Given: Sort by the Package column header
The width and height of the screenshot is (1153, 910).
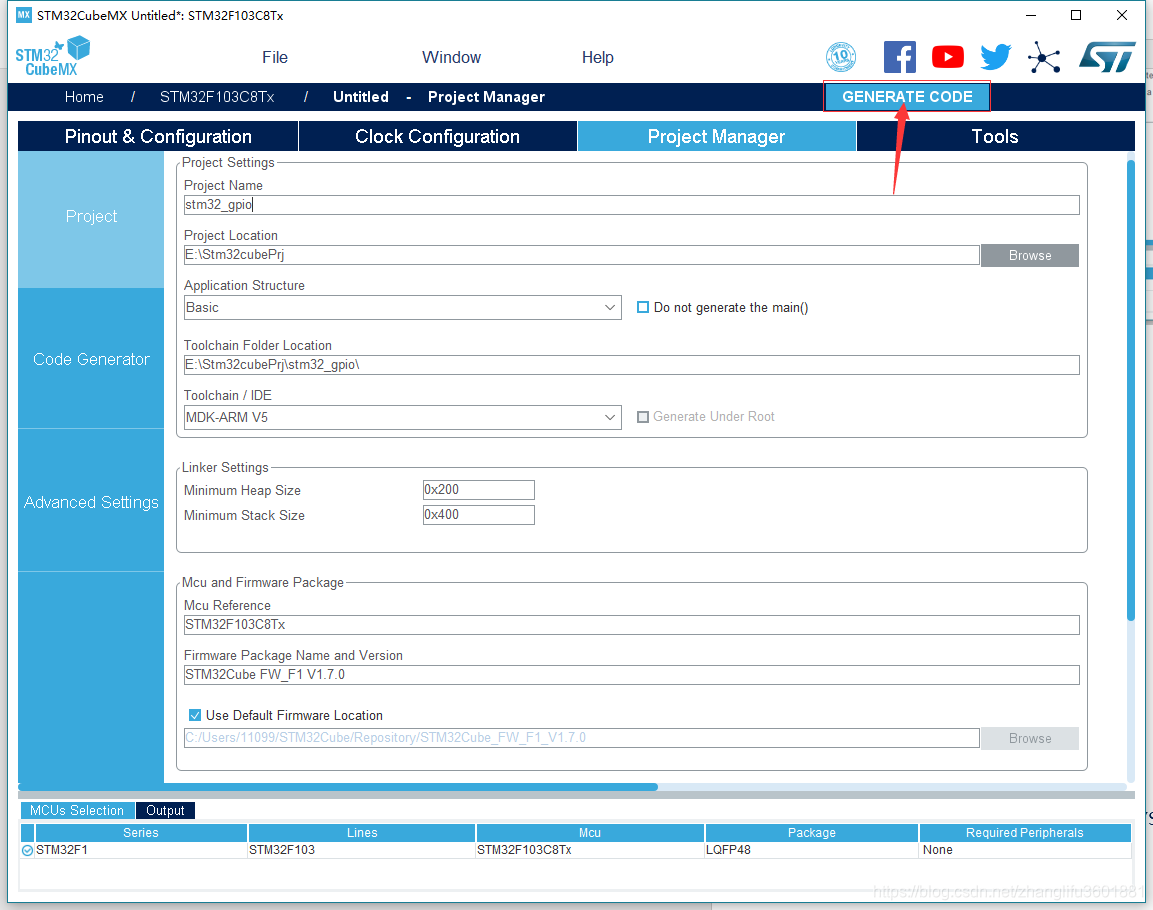Looking at the screenshot, I should (x=812, y=833).
